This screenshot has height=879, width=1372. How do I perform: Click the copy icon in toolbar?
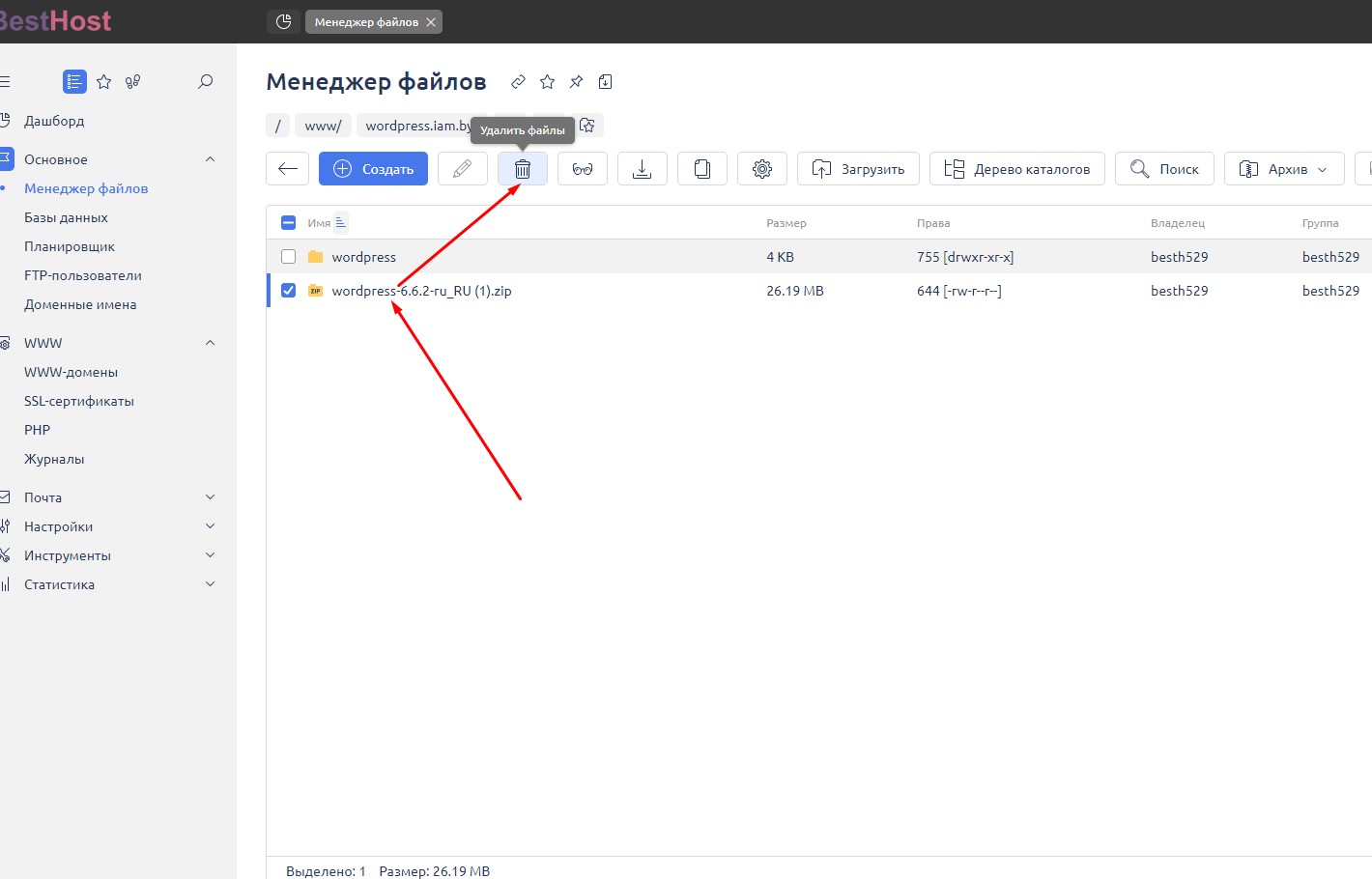point(702,169)
